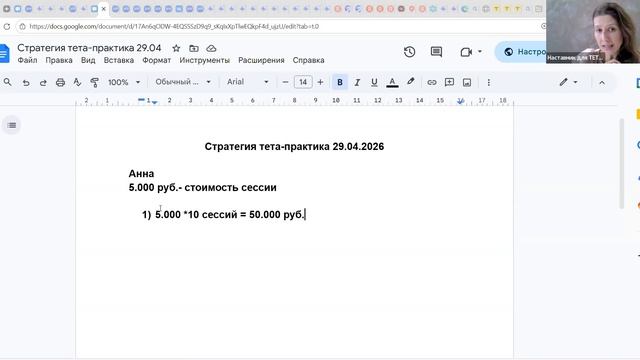Open the Справка menu
The height and width of the screenshot is (360, 640).
coord(309,60)
